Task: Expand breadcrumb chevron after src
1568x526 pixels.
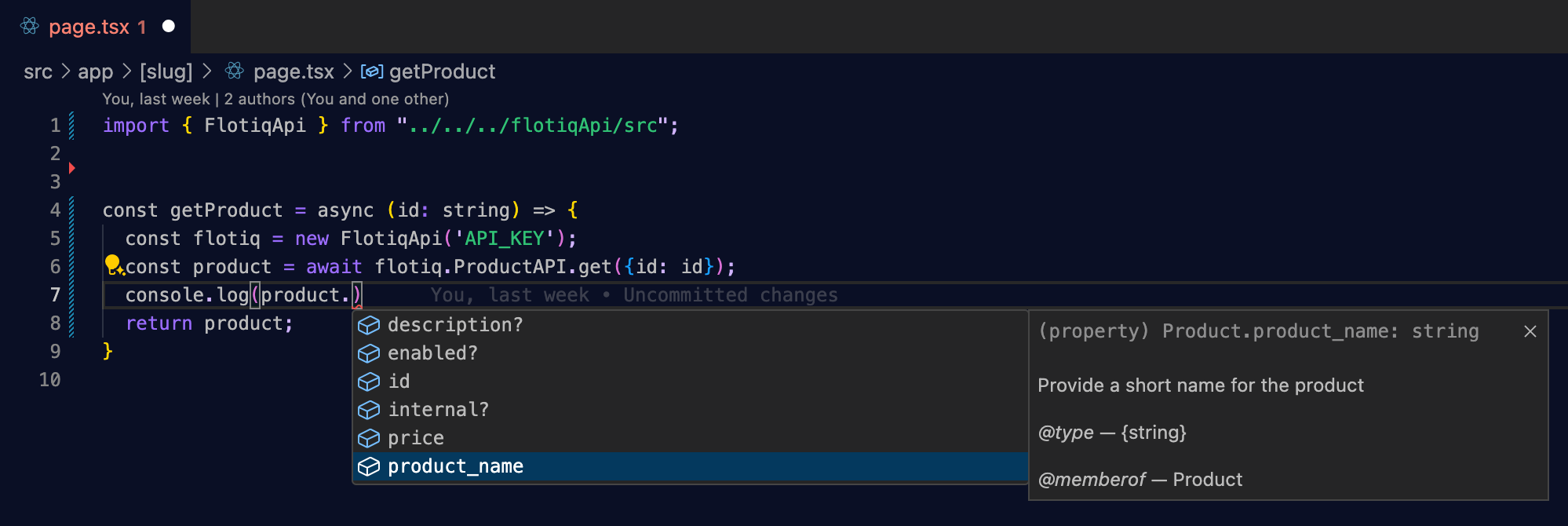Action: pos(65,71)
